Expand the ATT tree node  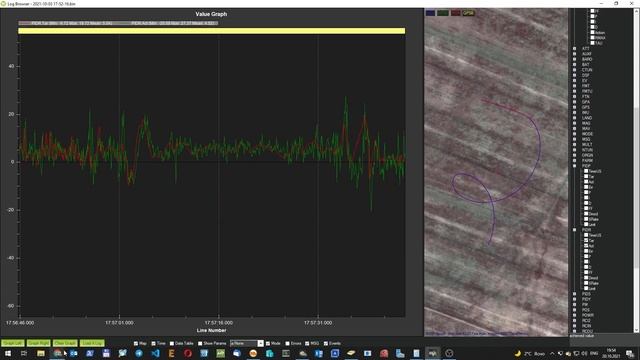coord(575,48)
